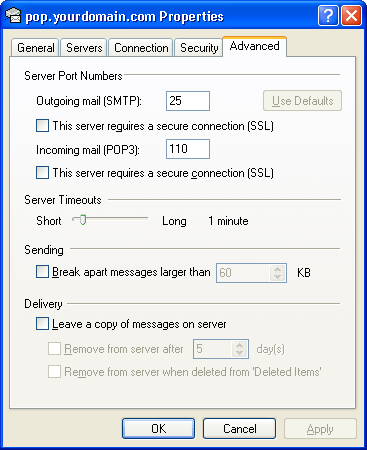This screenshot has width=367, height=450.
Task: Decrease the message size KB spinner down arrow
Action: (277, 277)
